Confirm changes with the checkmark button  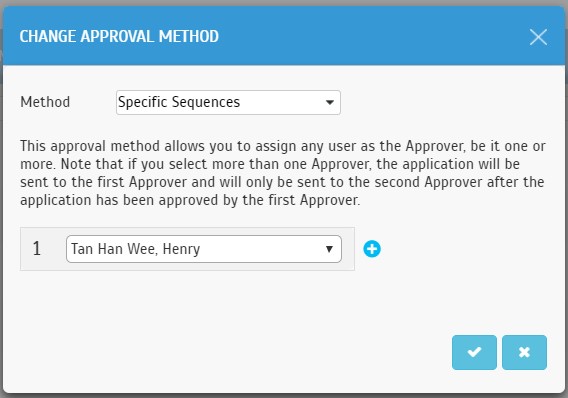(474, 352)
